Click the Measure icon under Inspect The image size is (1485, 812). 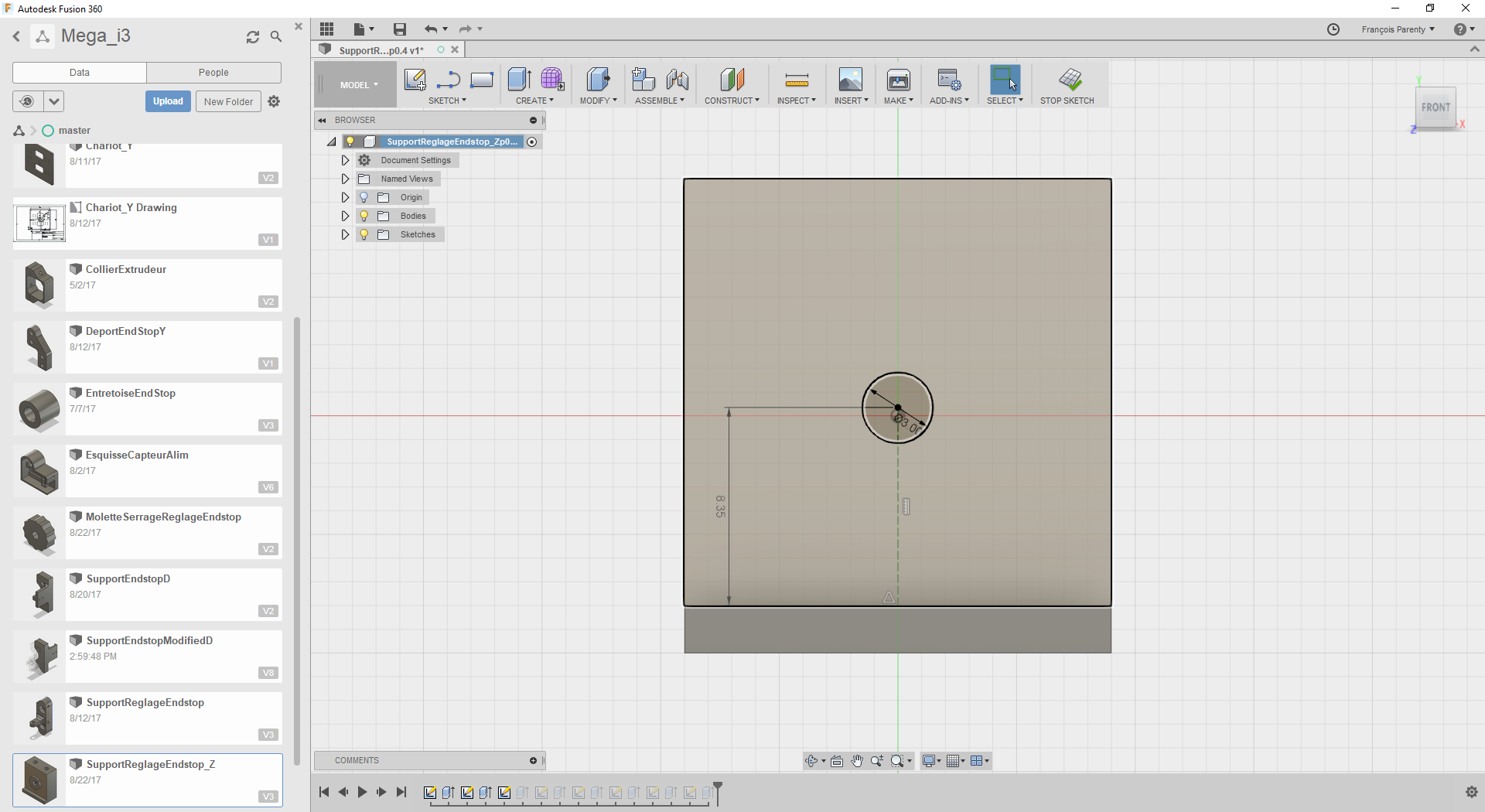pos(796,80)
